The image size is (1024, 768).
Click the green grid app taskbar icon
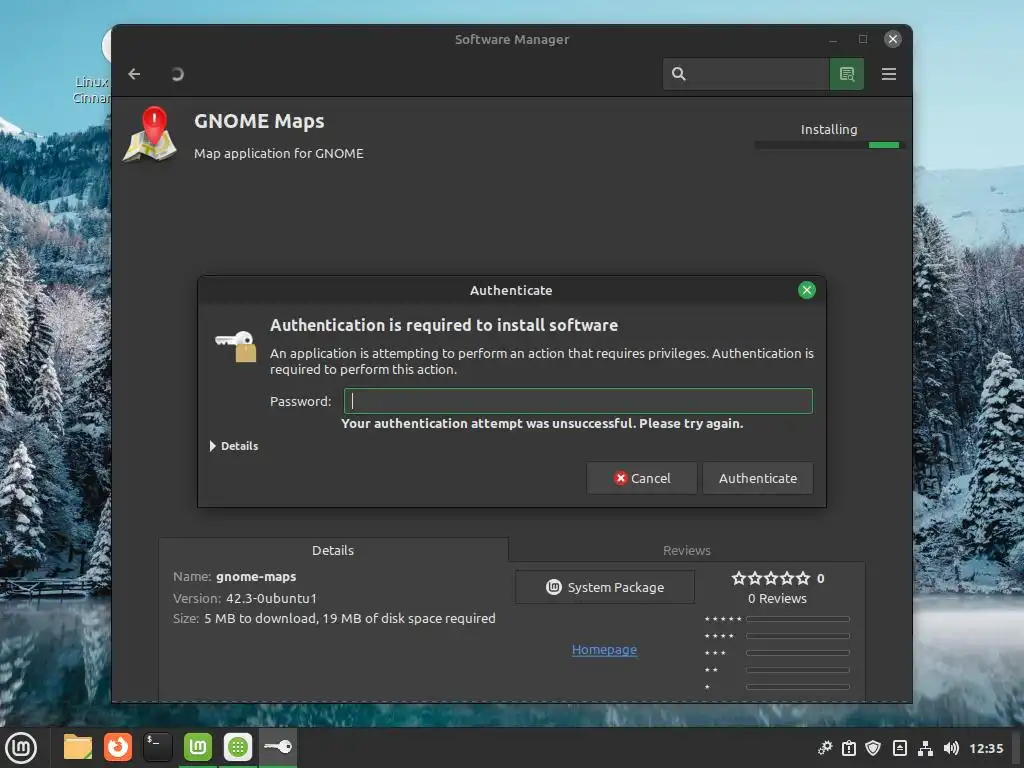coord(238,747)
